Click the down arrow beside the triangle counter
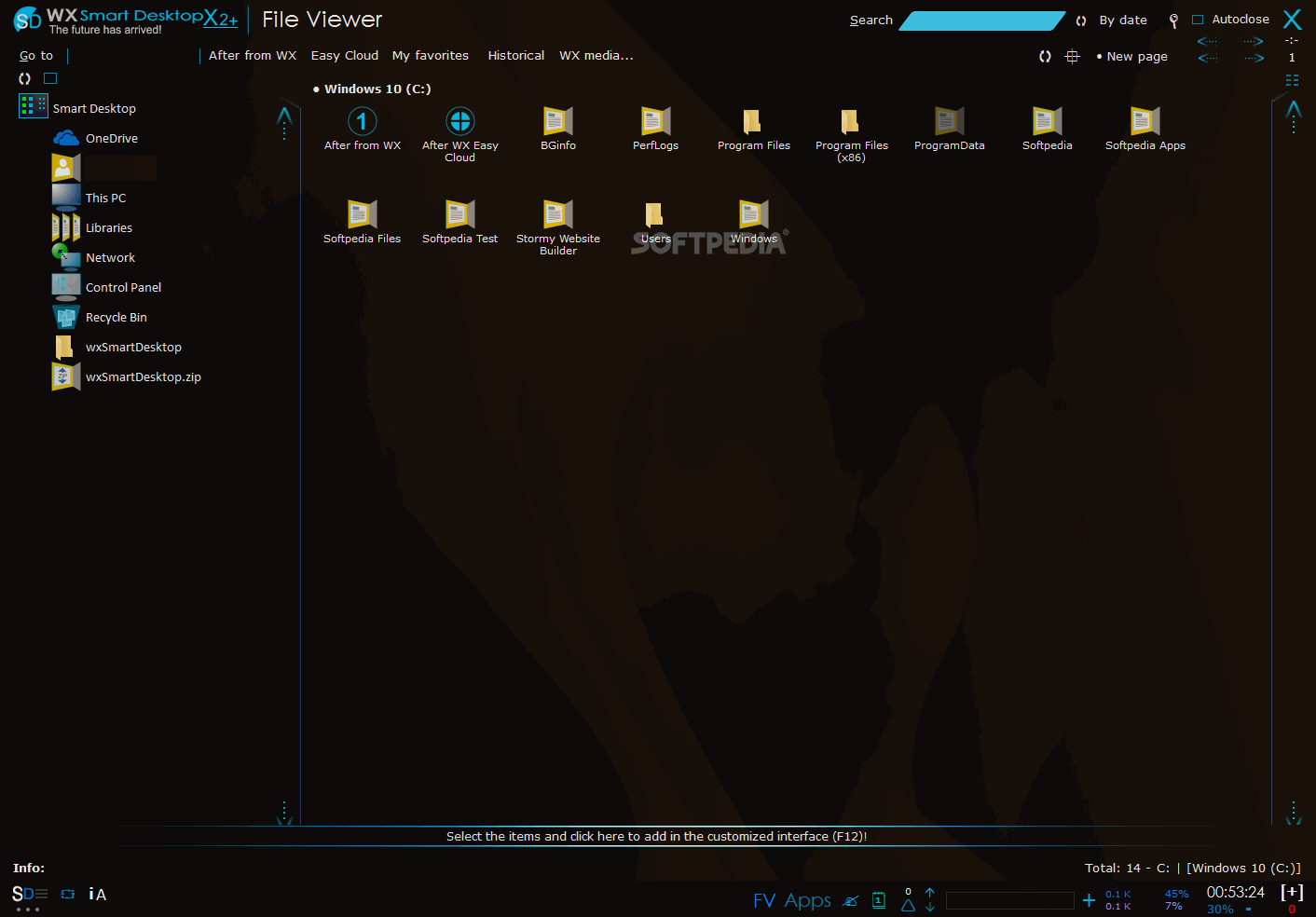 click(930, 908)
